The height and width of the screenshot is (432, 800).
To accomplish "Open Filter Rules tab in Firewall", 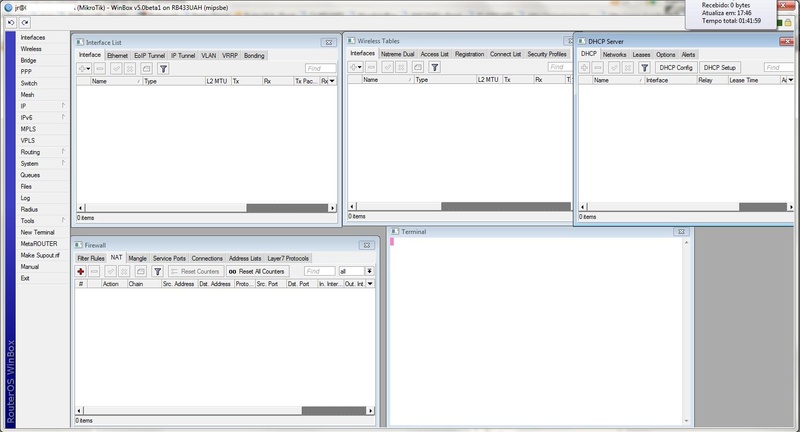I will 91,259.
